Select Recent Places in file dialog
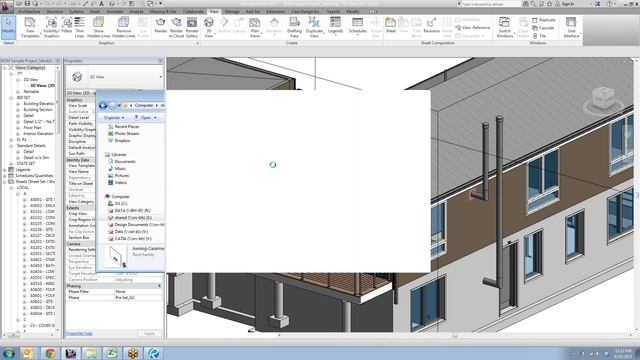The image size is (640, 360). (x=123, y=127)
